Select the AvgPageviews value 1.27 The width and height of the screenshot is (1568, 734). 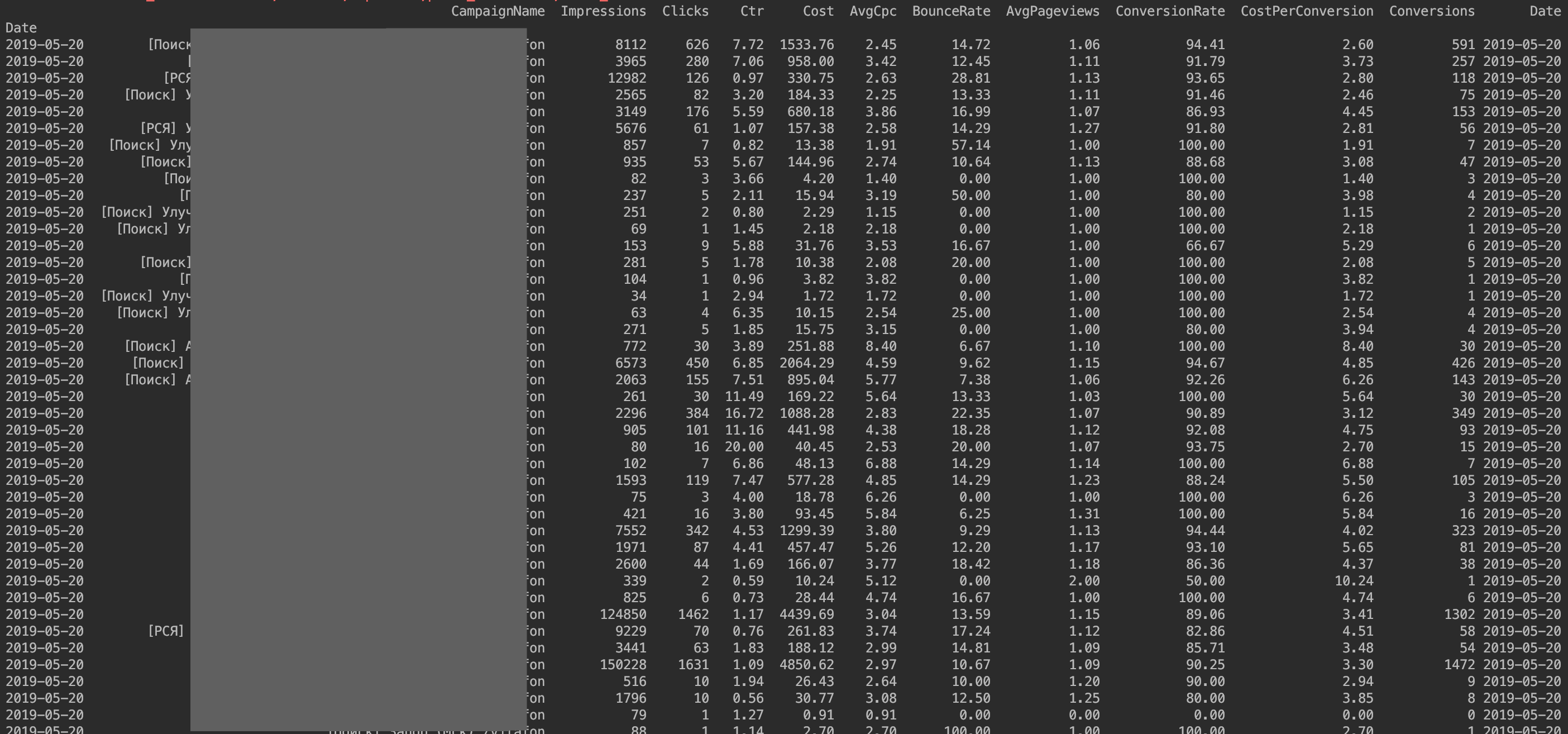(x=1084, y=128)
